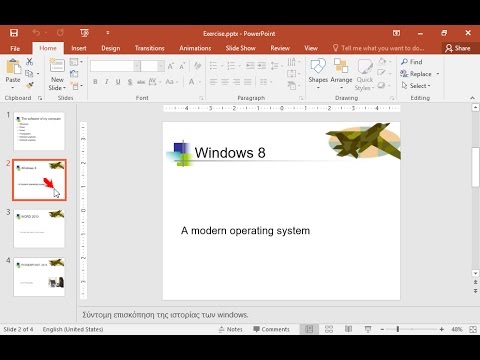Image resolution: width=480 pixels, height=360 pixels.
Task: Click the Arrange button
Action: click(341, 74)
